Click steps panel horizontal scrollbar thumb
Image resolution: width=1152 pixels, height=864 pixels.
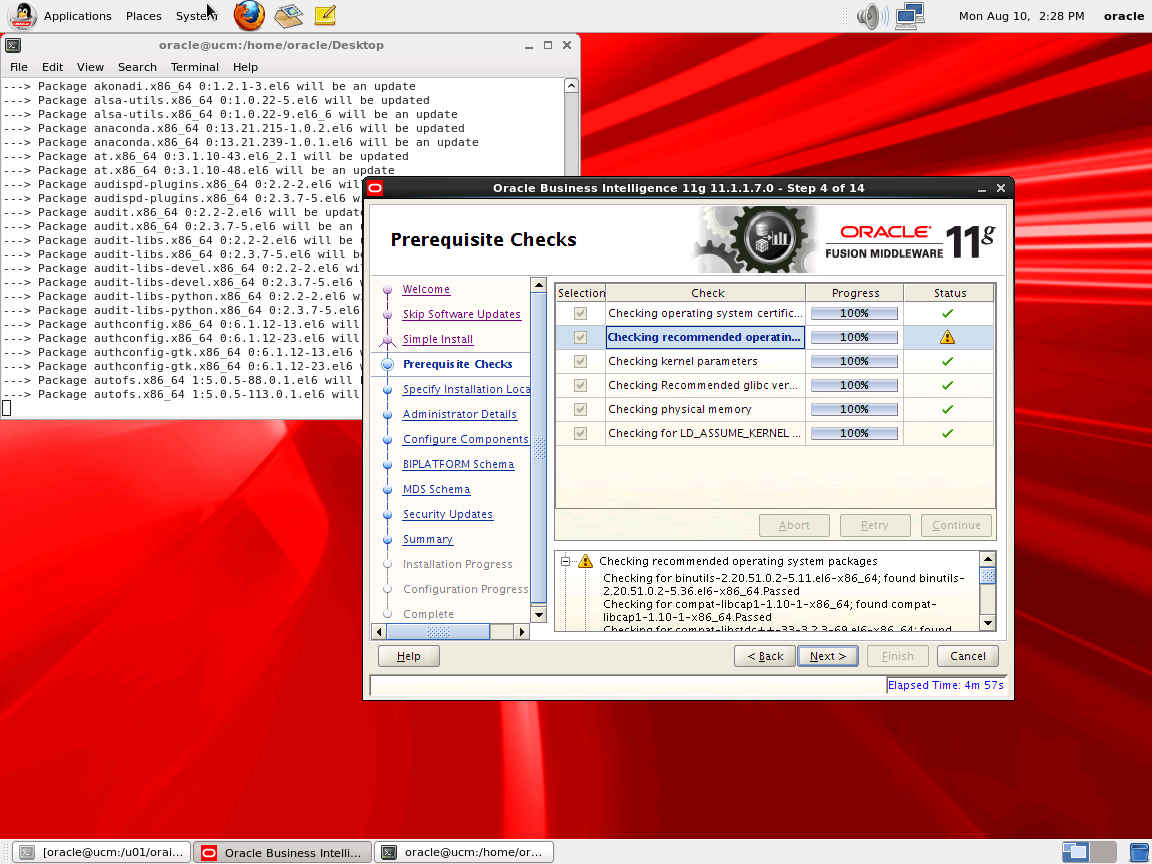[438, 632]
